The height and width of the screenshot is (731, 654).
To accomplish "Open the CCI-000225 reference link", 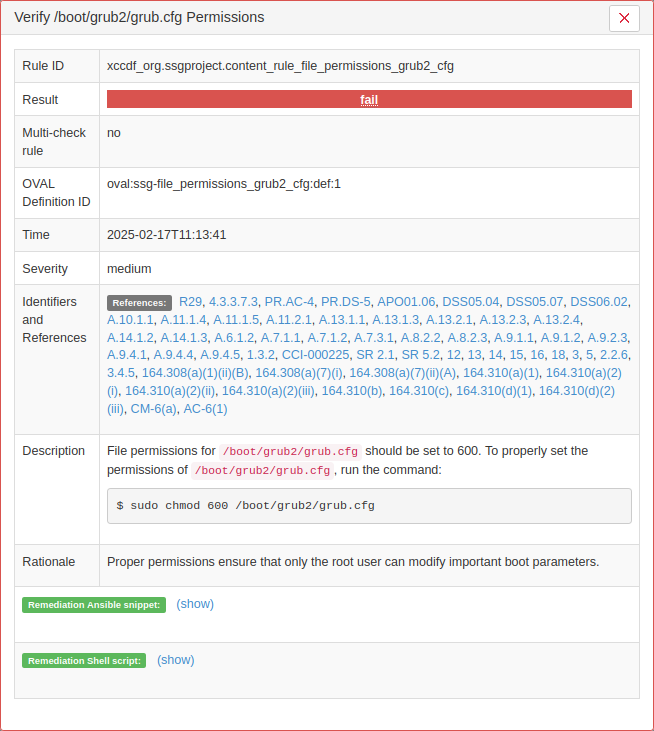I will 316,355.
